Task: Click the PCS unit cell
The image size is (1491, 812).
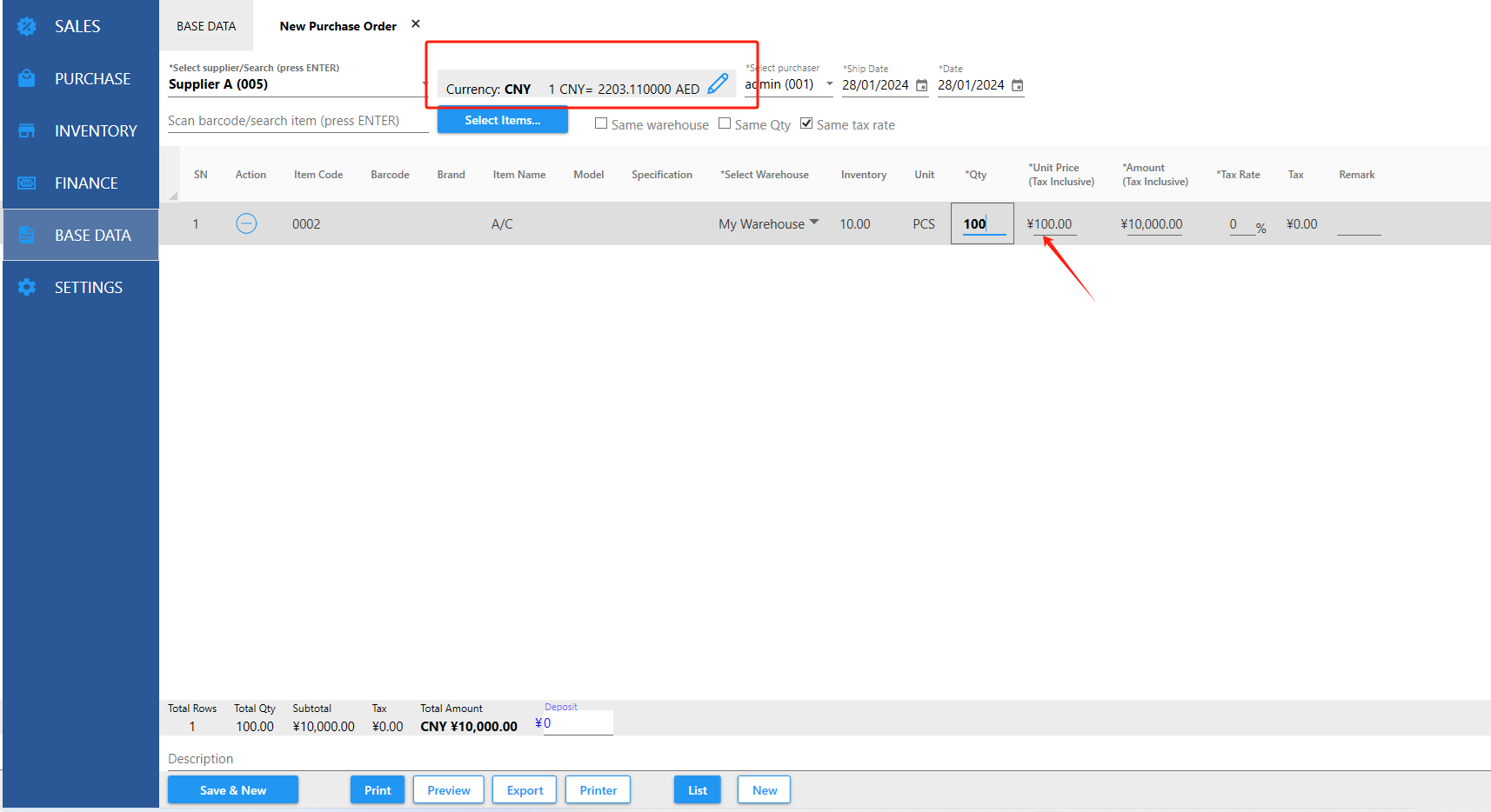Action: tap(924, 224)
